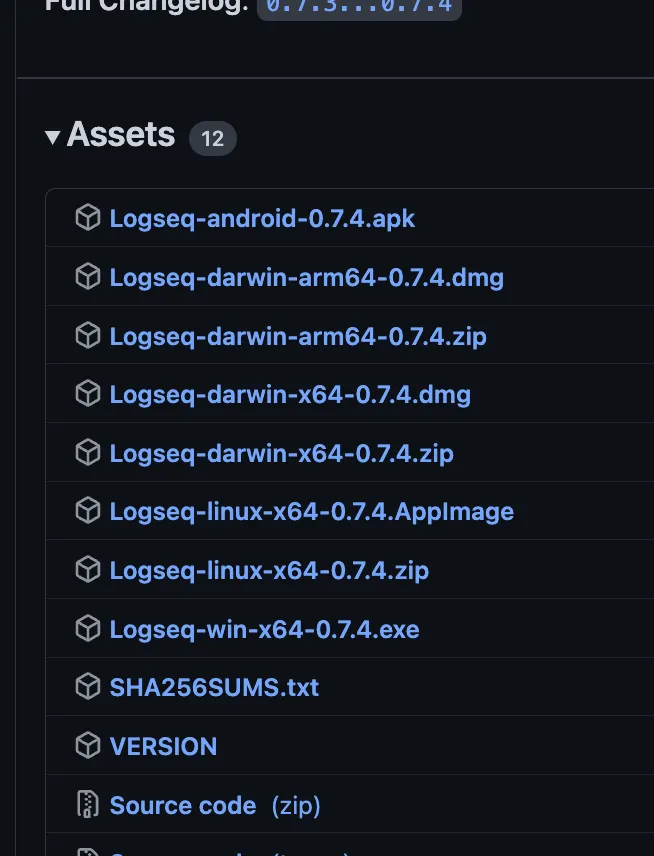Download the Logseq-win-x64-0.7.4.exe installer link

(x=264, y=629)
